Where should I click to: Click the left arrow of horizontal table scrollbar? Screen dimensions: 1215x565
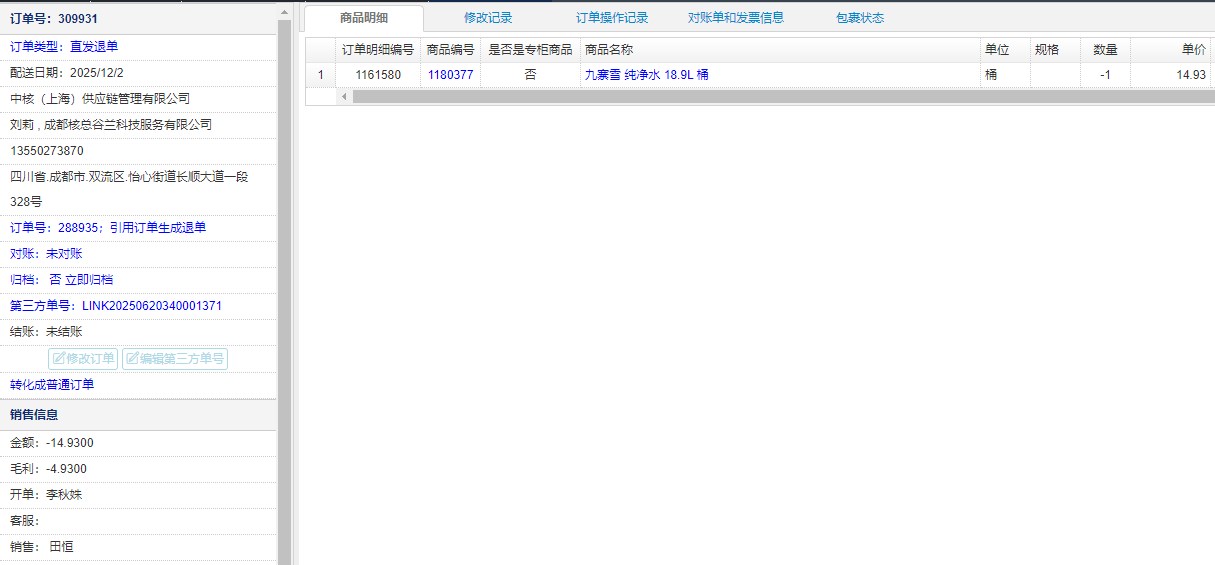[x=345, y=97]
